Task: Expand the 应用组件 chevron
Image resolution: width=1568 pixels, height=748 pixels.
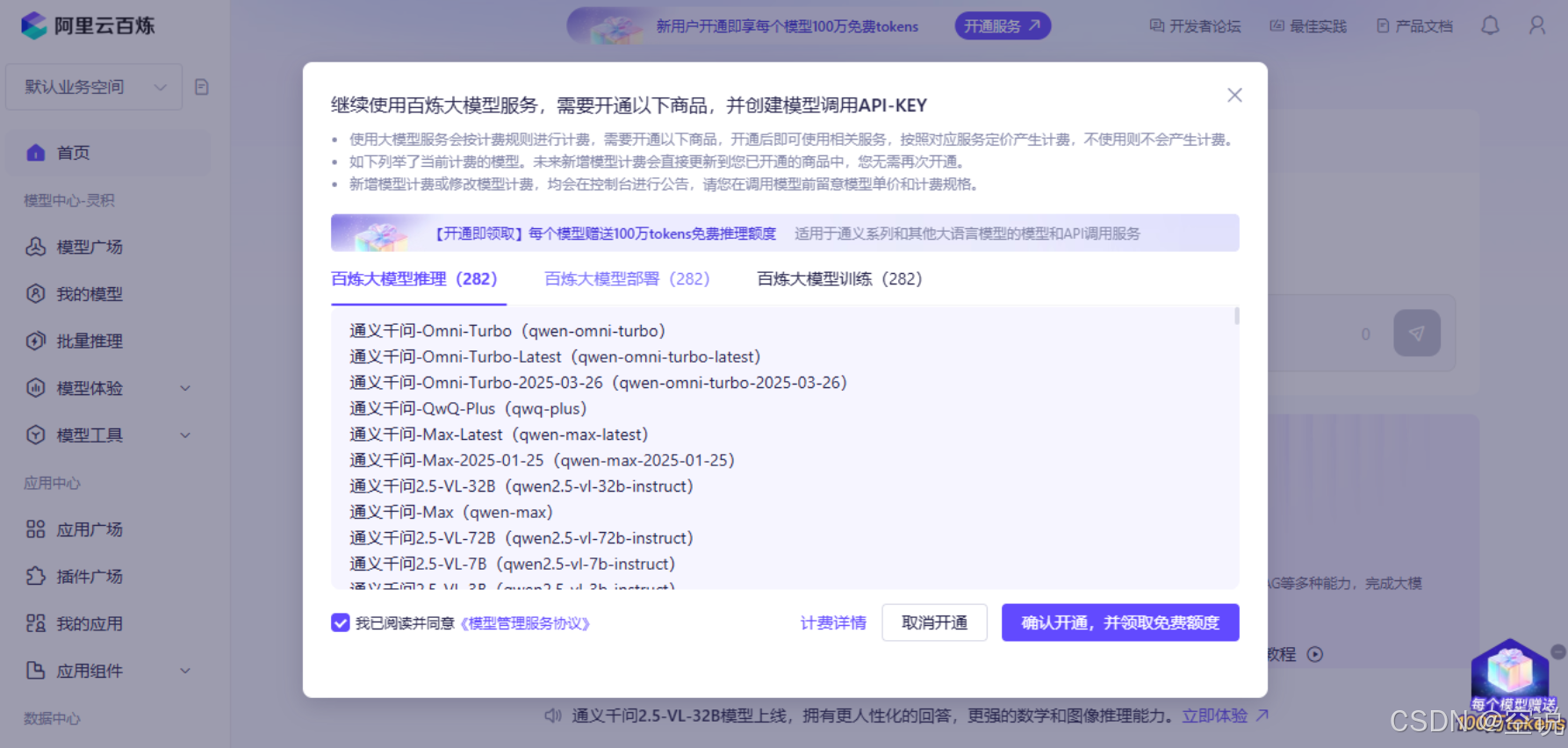Action: tap(185, 671)
